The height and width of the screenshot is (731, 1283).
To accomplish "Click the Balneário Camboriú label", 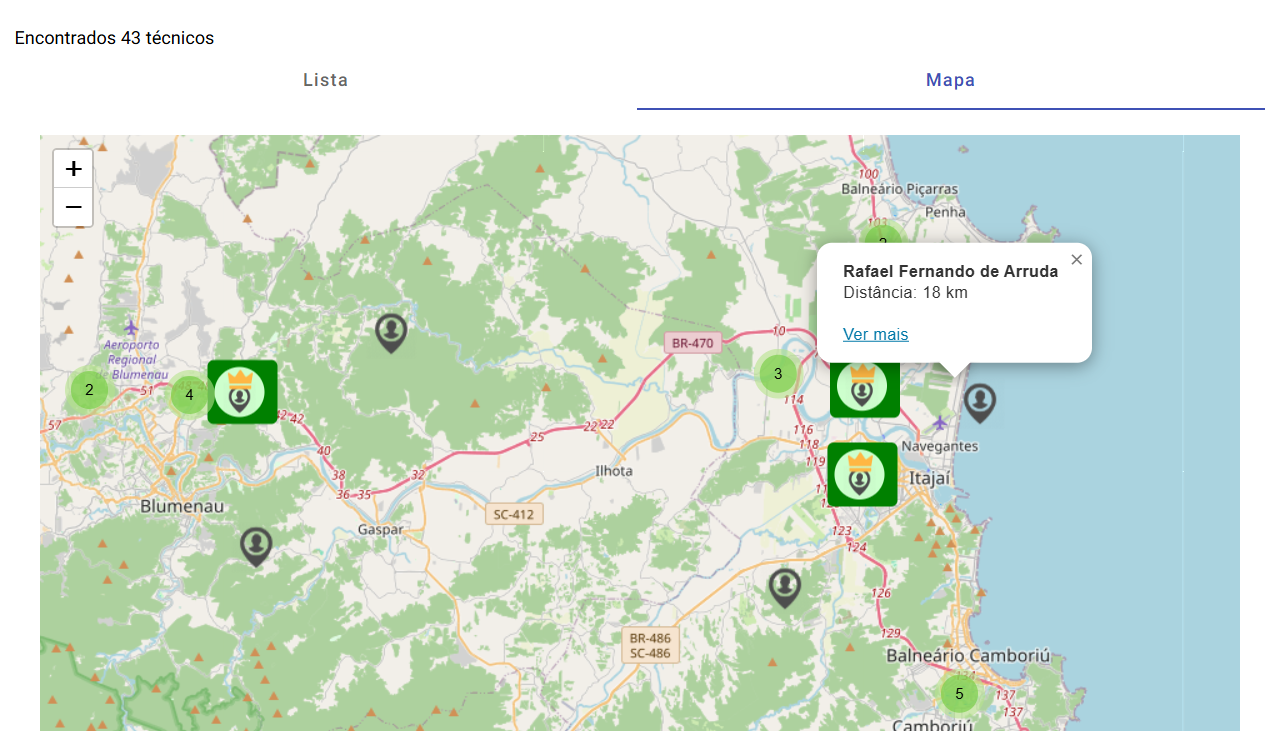I will (x=968, y=656).
